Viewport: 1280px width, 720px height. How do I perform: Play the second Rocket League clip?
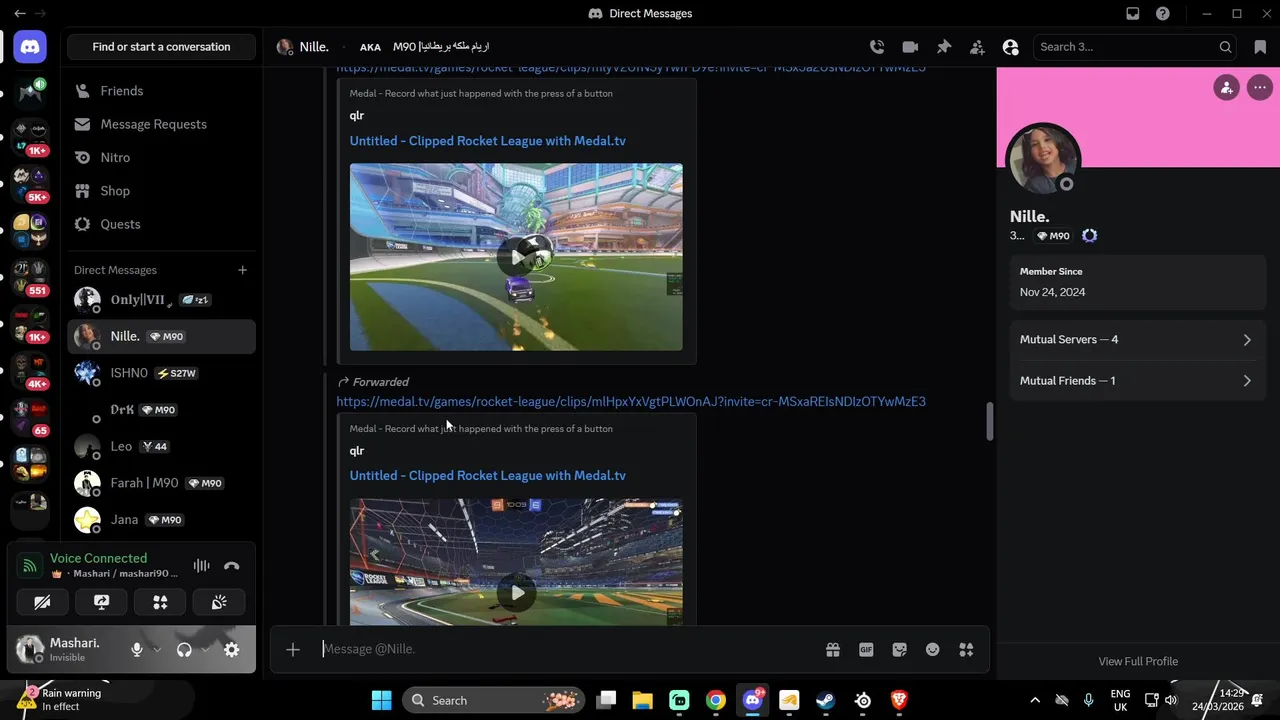(x=516, y=592)
